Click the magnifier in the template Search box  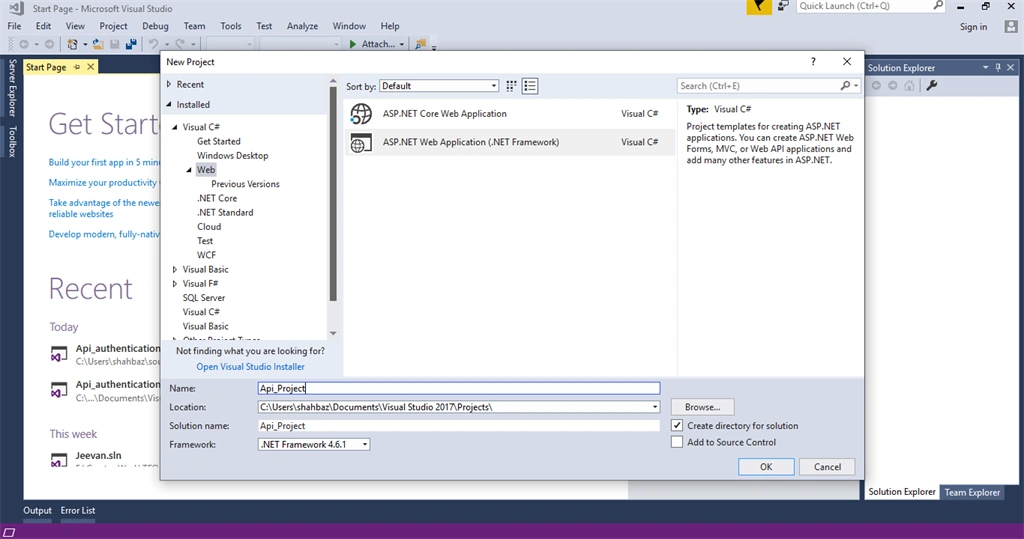pyautogui.click(x=845, y=86)
